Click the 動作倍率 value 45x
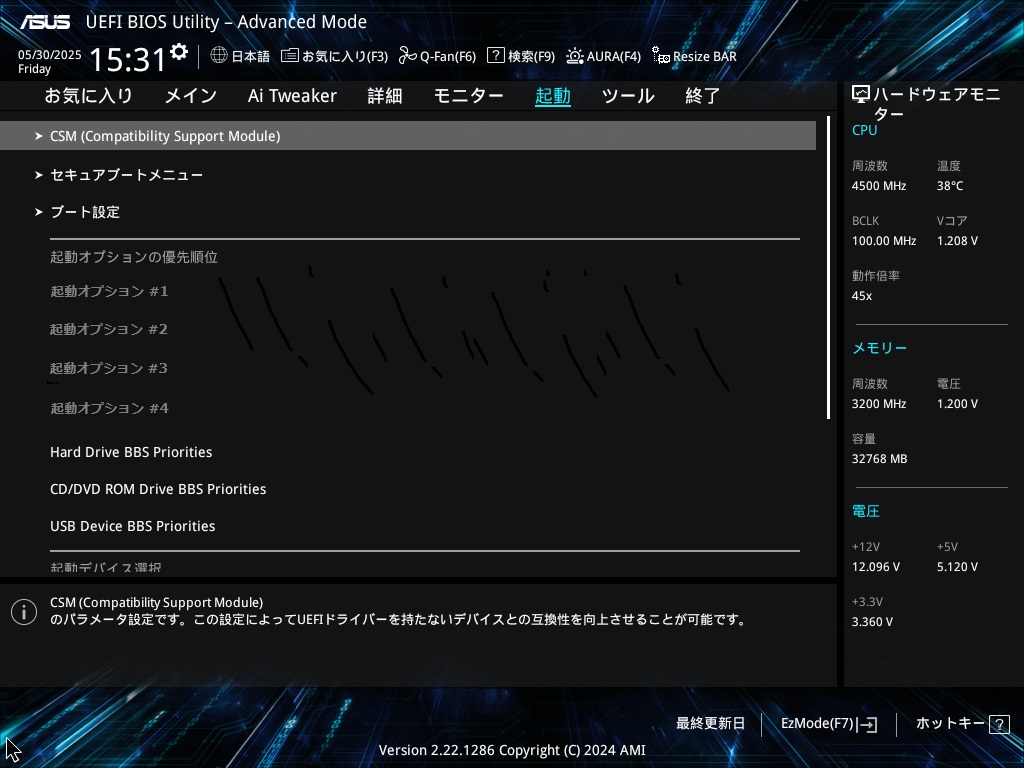The width and height of the screenshot is (1024, 768). [x=862, y=296]
